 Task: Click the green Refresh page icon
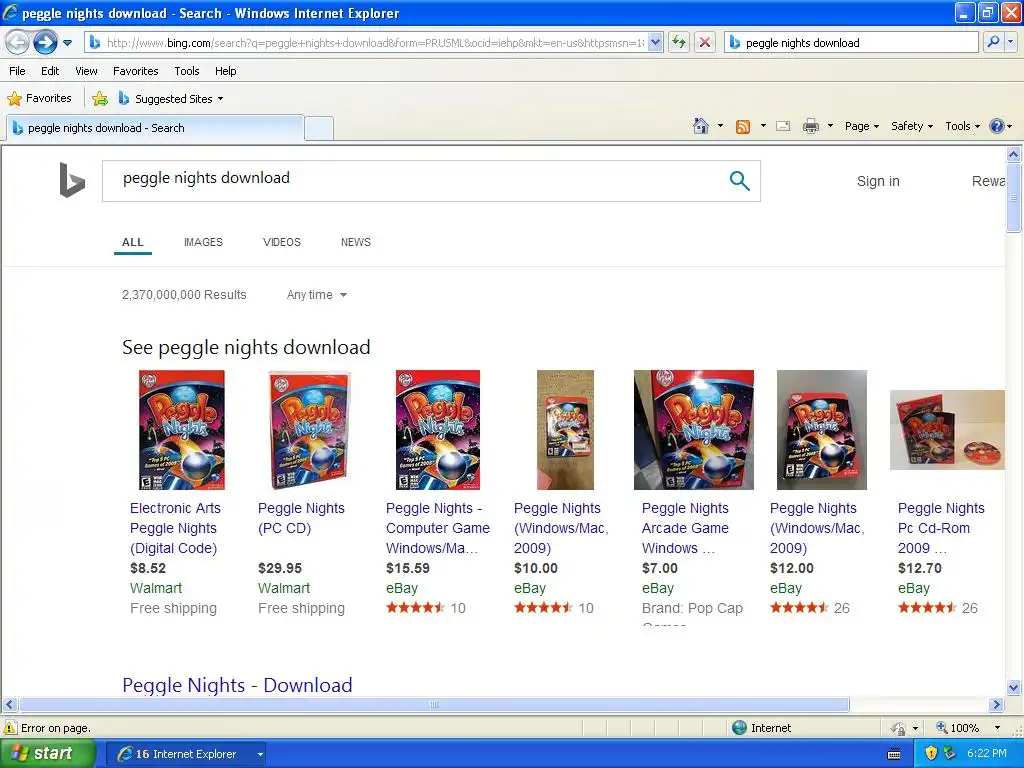[679, 42]
